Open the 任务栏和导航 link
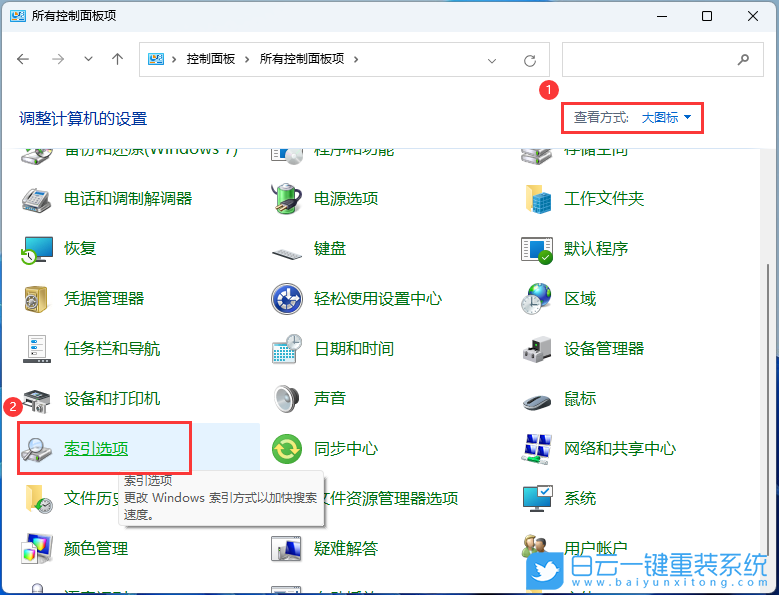The image size is (779, 595). 112,349
